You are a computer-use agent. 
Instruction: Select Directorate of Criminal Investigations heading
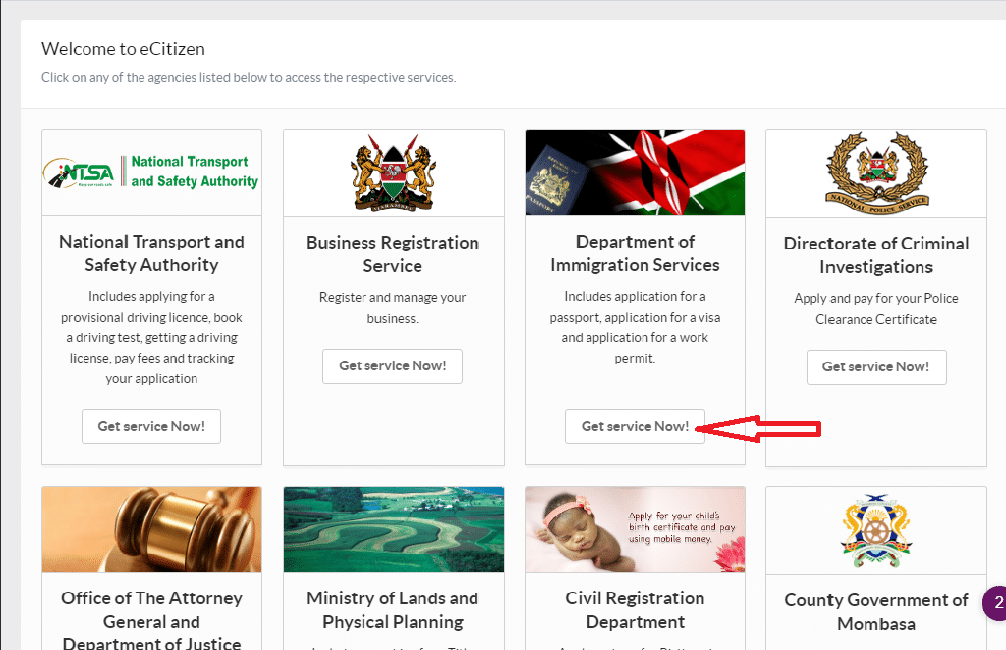pyautogui.click(x=876, y=255)
